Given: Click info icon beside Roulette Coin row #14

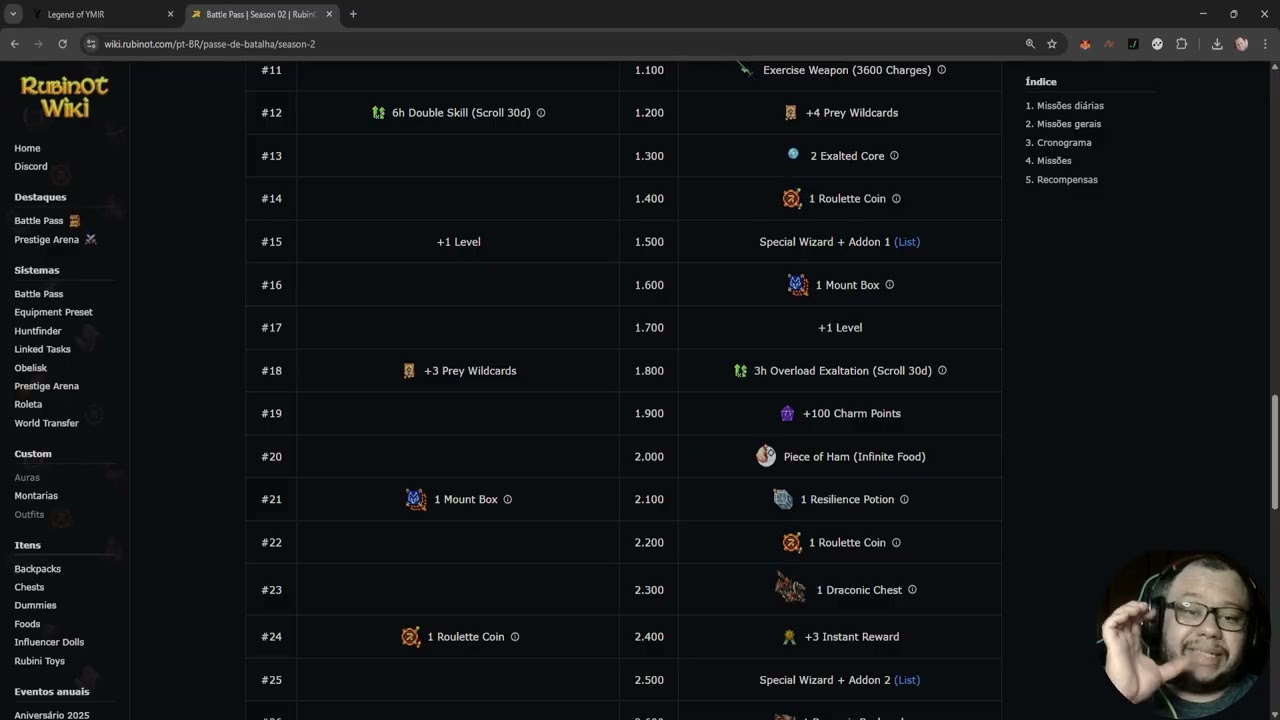Looking at the screenshot, I should (896, 199).
